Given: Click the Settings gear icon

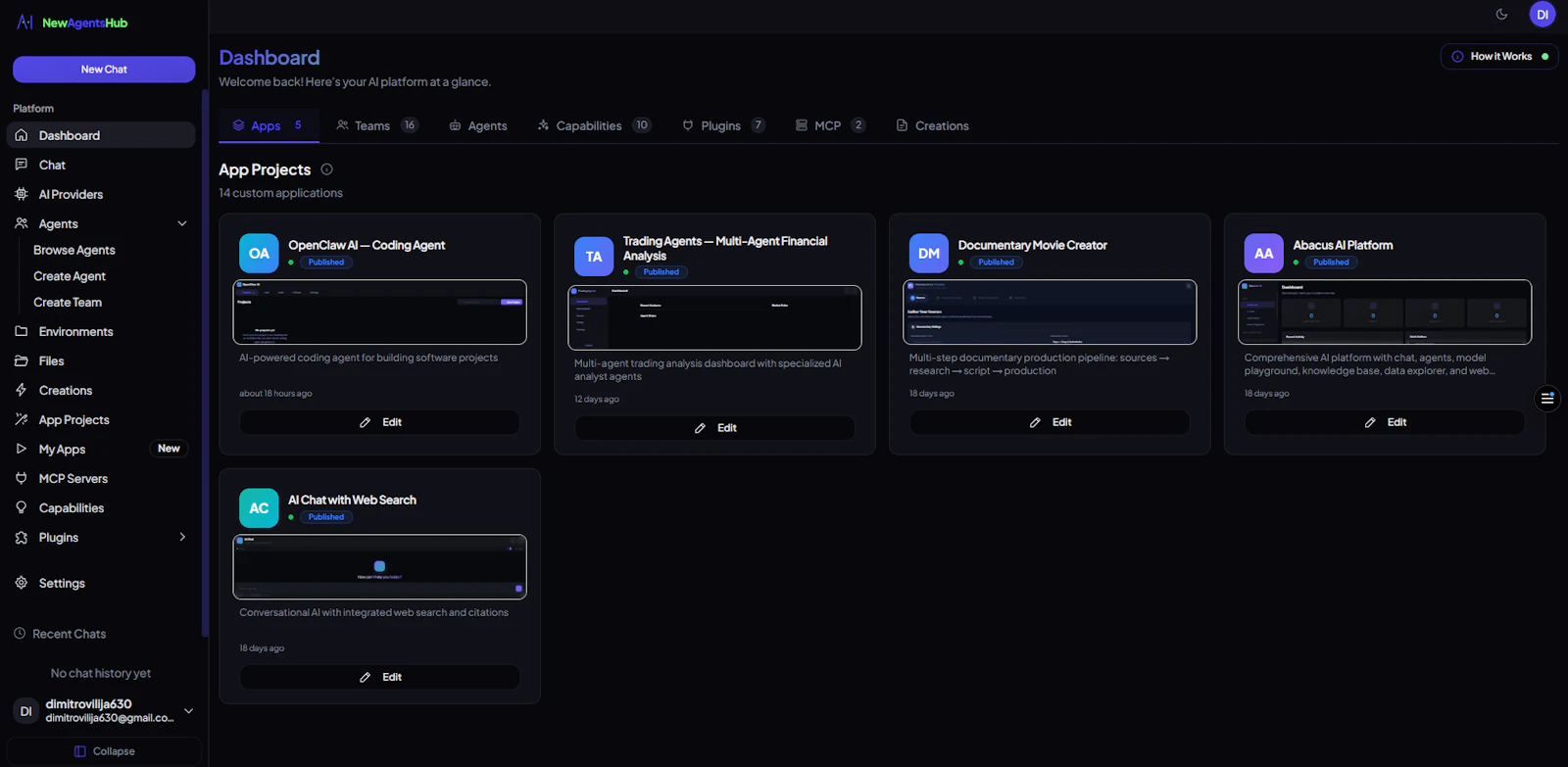Looking at the screenshot, I should coord(22,583).
